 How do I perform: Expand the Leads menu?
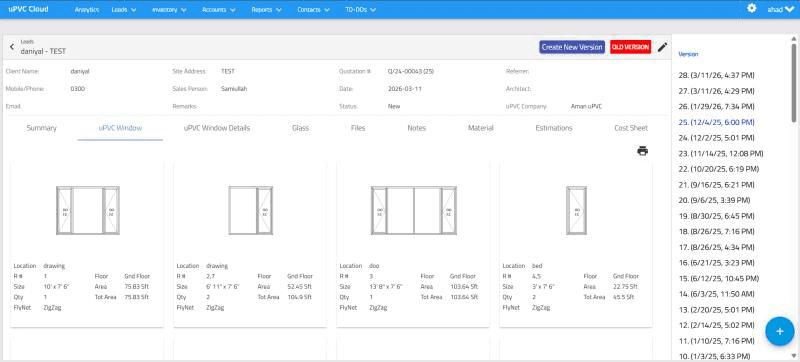pyautogui.click(x=123, y=10)
